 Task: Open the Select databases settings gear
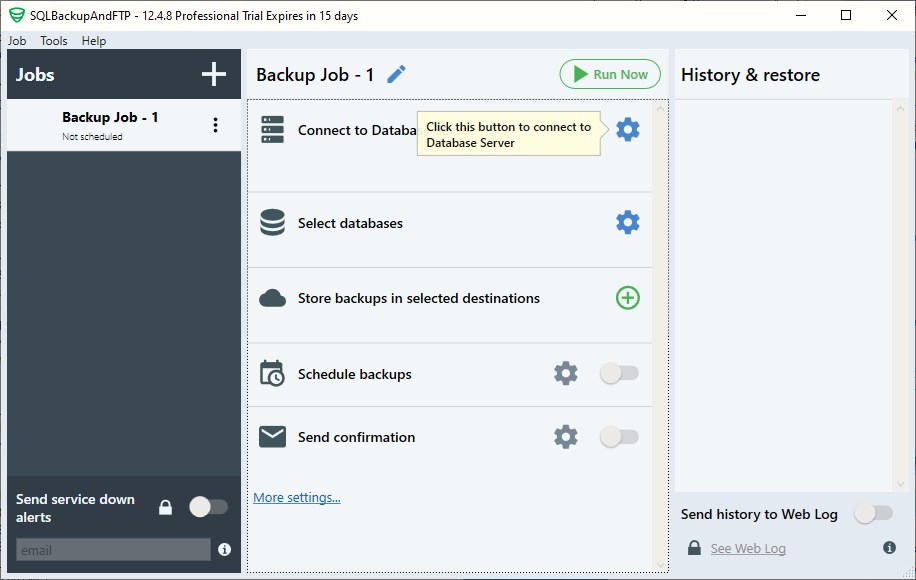628,222
